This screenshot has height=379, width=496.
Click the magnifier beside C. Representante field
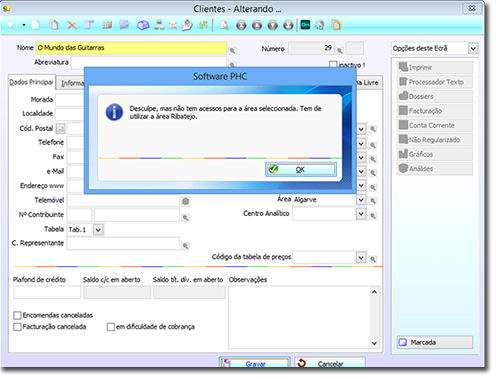[185, 246]
